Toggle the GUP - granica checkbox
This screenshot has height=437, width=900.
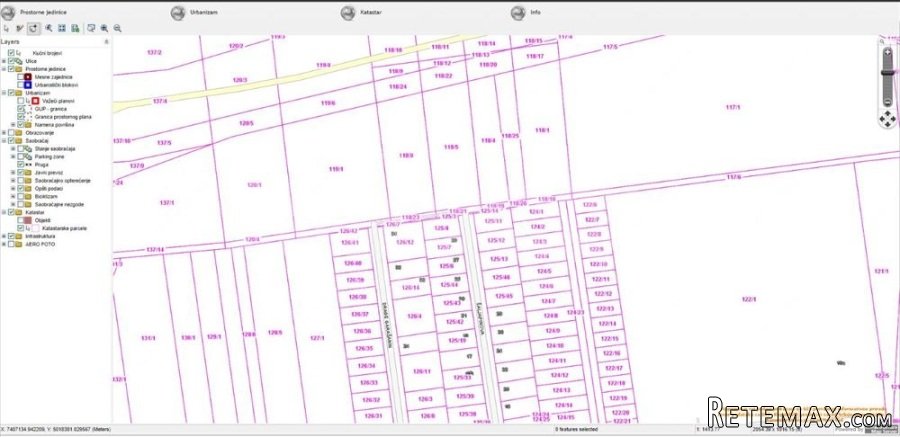click(x=21, y=109)
